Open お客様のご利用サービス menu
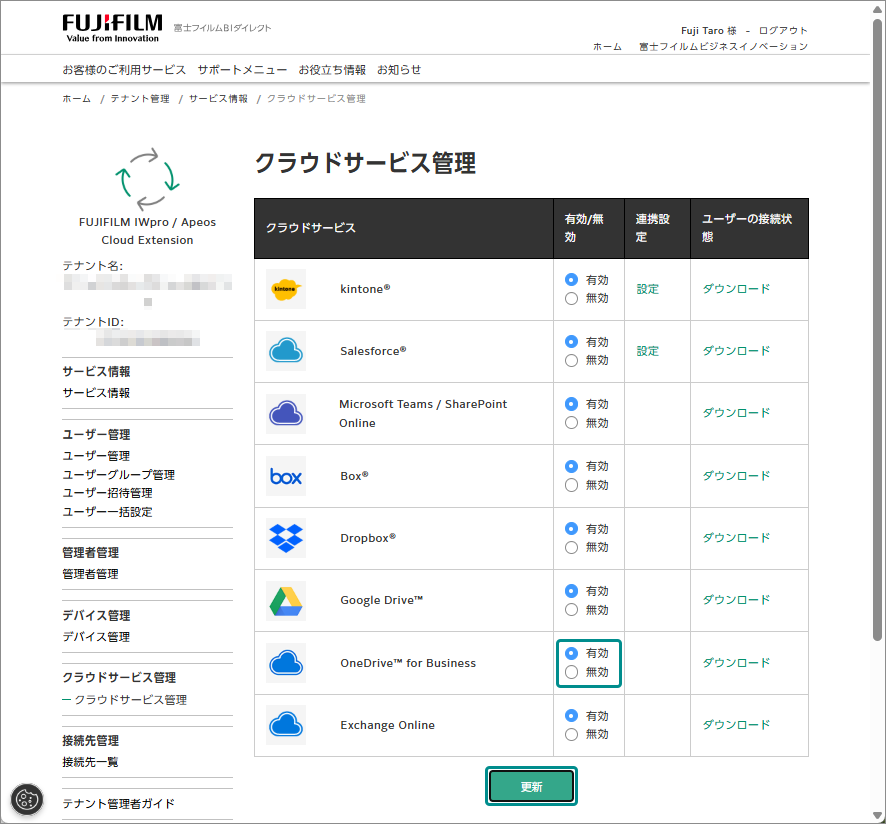 (124, 70)
